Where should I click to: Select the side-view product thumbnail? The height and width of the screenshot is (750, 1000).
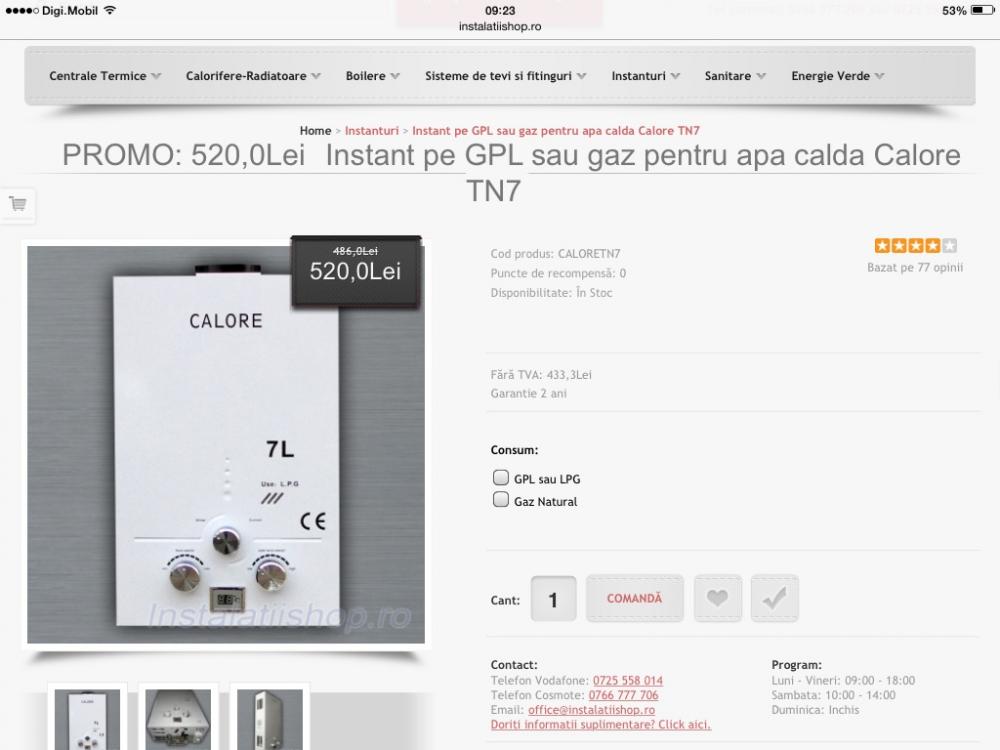pos(270,719)
